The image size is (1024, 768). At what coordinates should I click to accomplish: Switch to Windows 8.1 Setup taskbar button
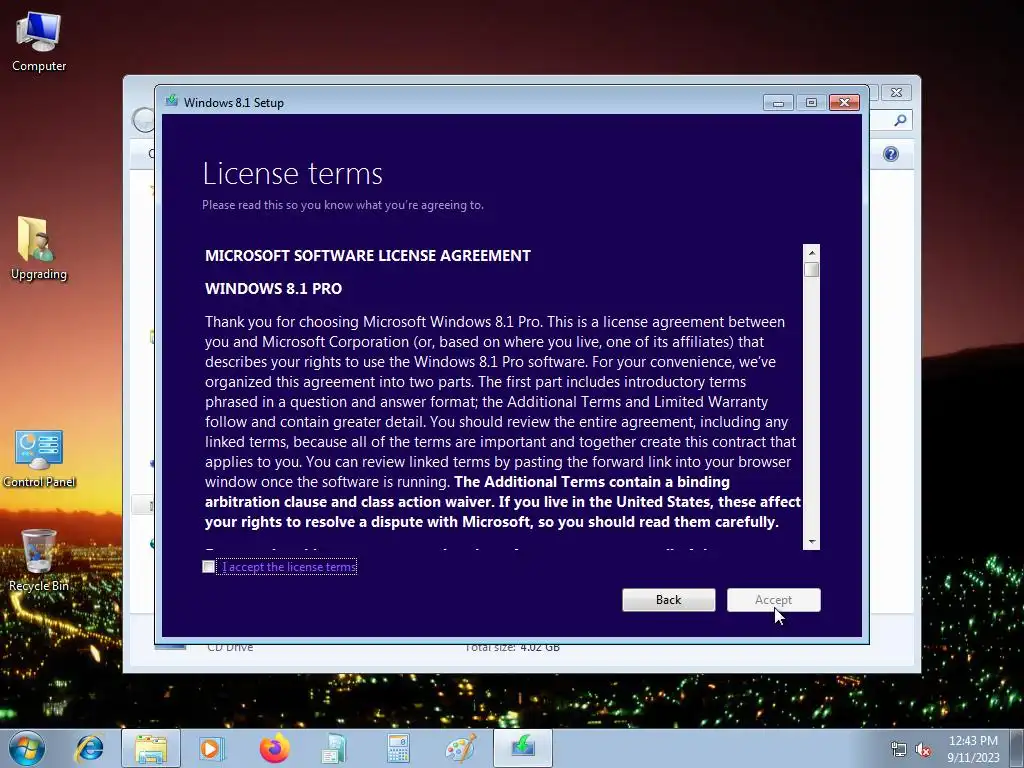(x=522, y=748)
